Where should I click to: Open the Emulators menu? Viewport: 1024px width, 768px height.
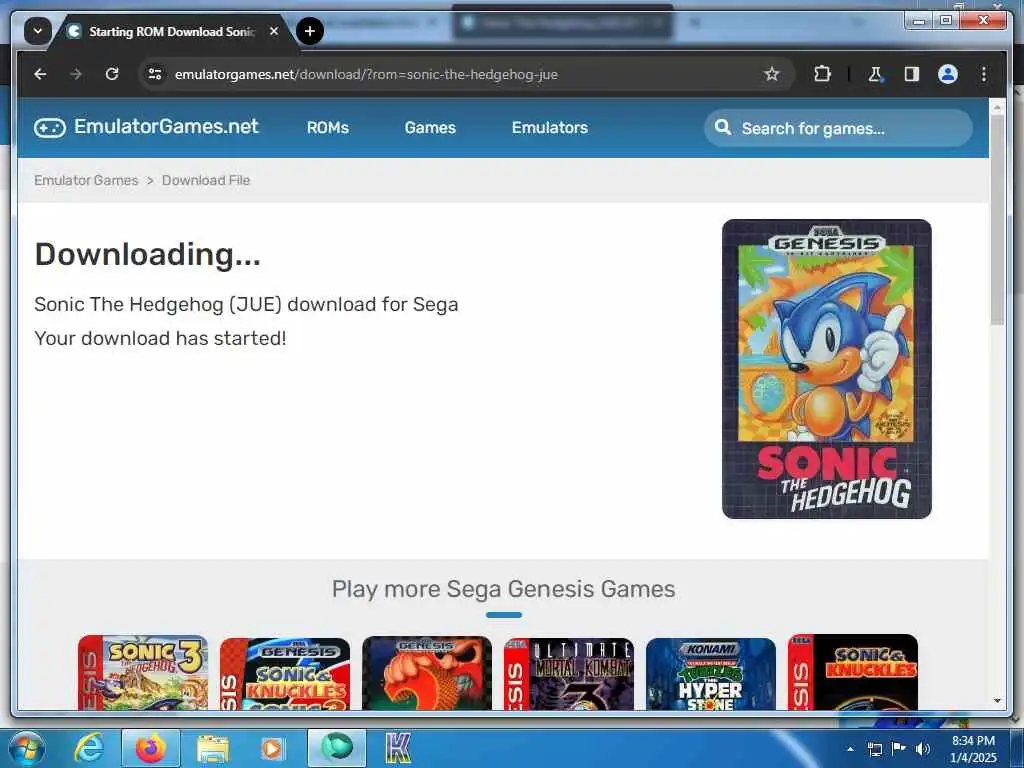pyautogui.click(x=550, y=127)
